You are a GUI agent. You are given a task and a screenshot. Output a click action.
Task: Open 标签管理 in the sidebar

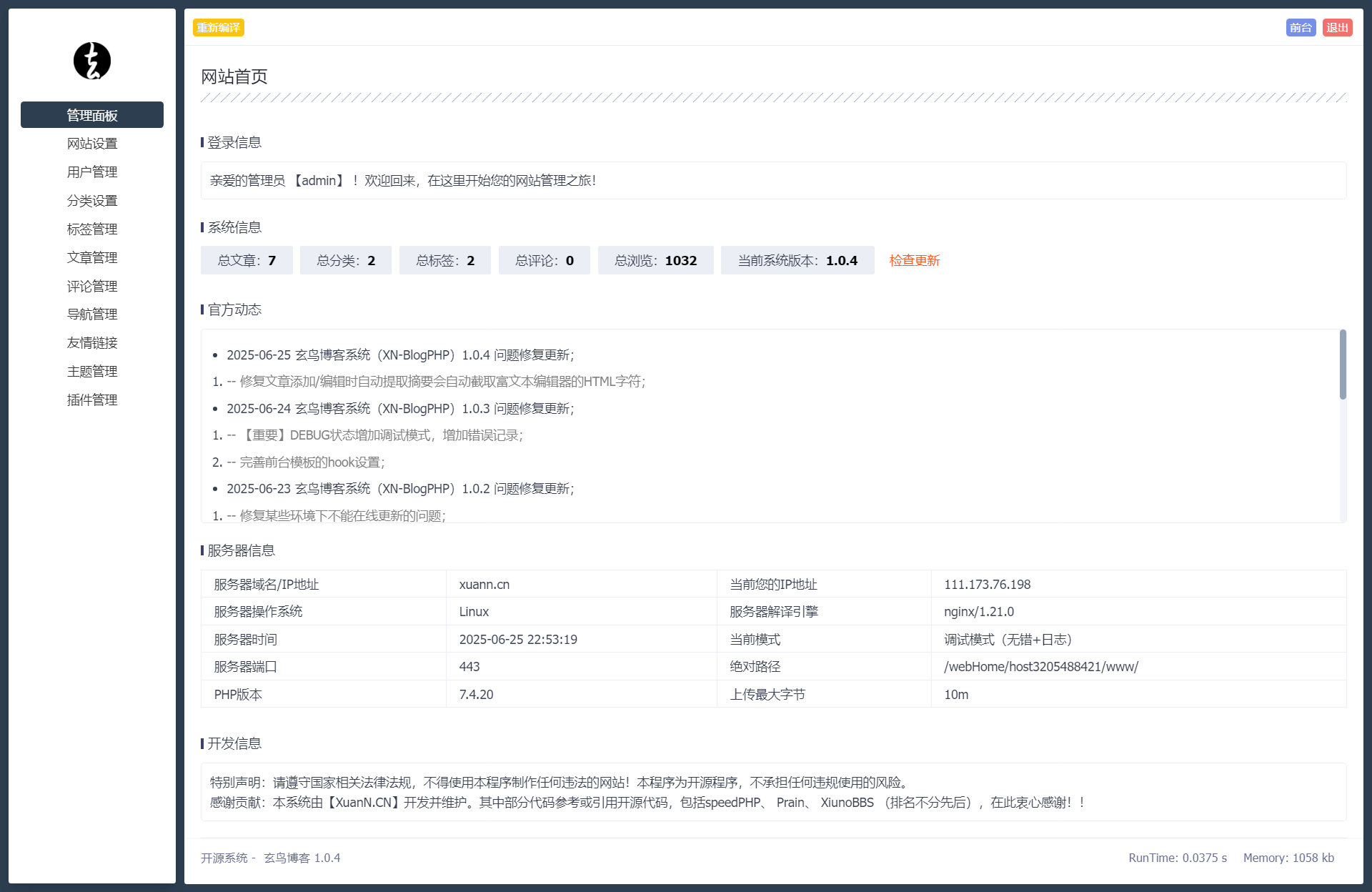tap(92, 229)
